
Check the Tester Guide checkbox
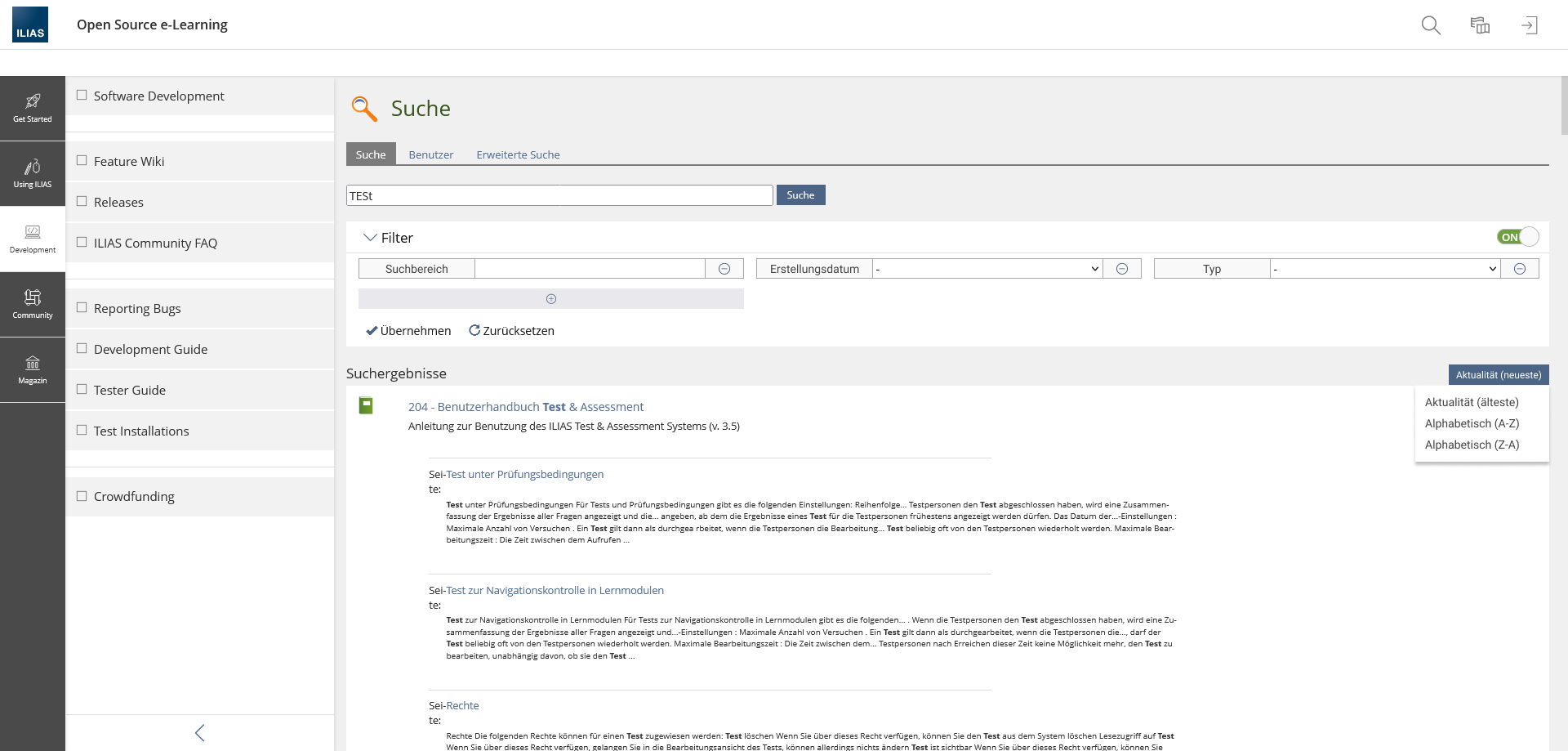82,390
